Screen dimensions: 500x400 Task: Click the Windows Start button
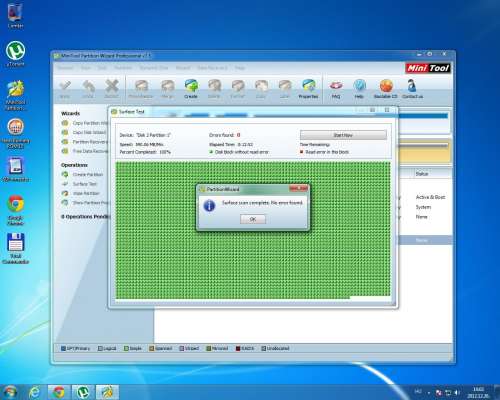(x=9, y=392)
